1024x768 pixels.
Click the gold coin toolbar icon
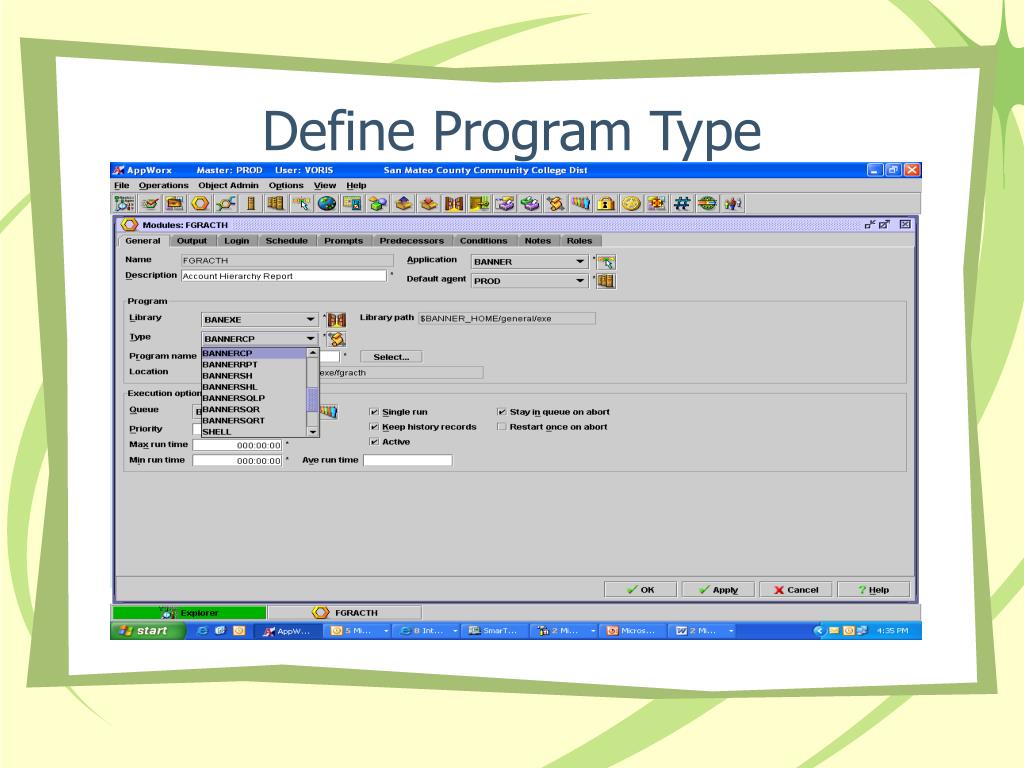[631, 204]
